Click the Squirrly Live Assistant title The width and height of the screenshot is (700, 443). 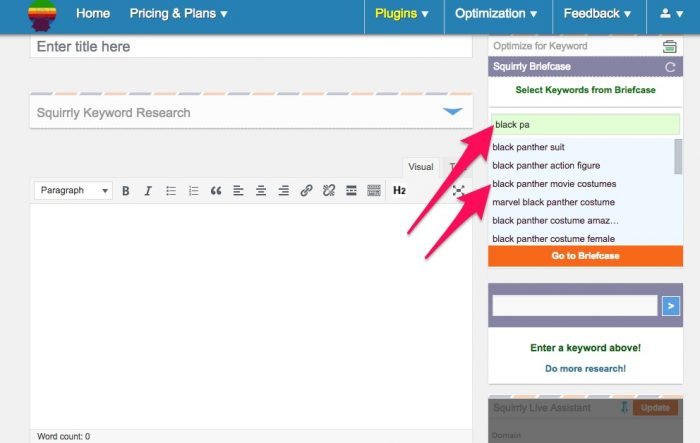coord(542,408)
